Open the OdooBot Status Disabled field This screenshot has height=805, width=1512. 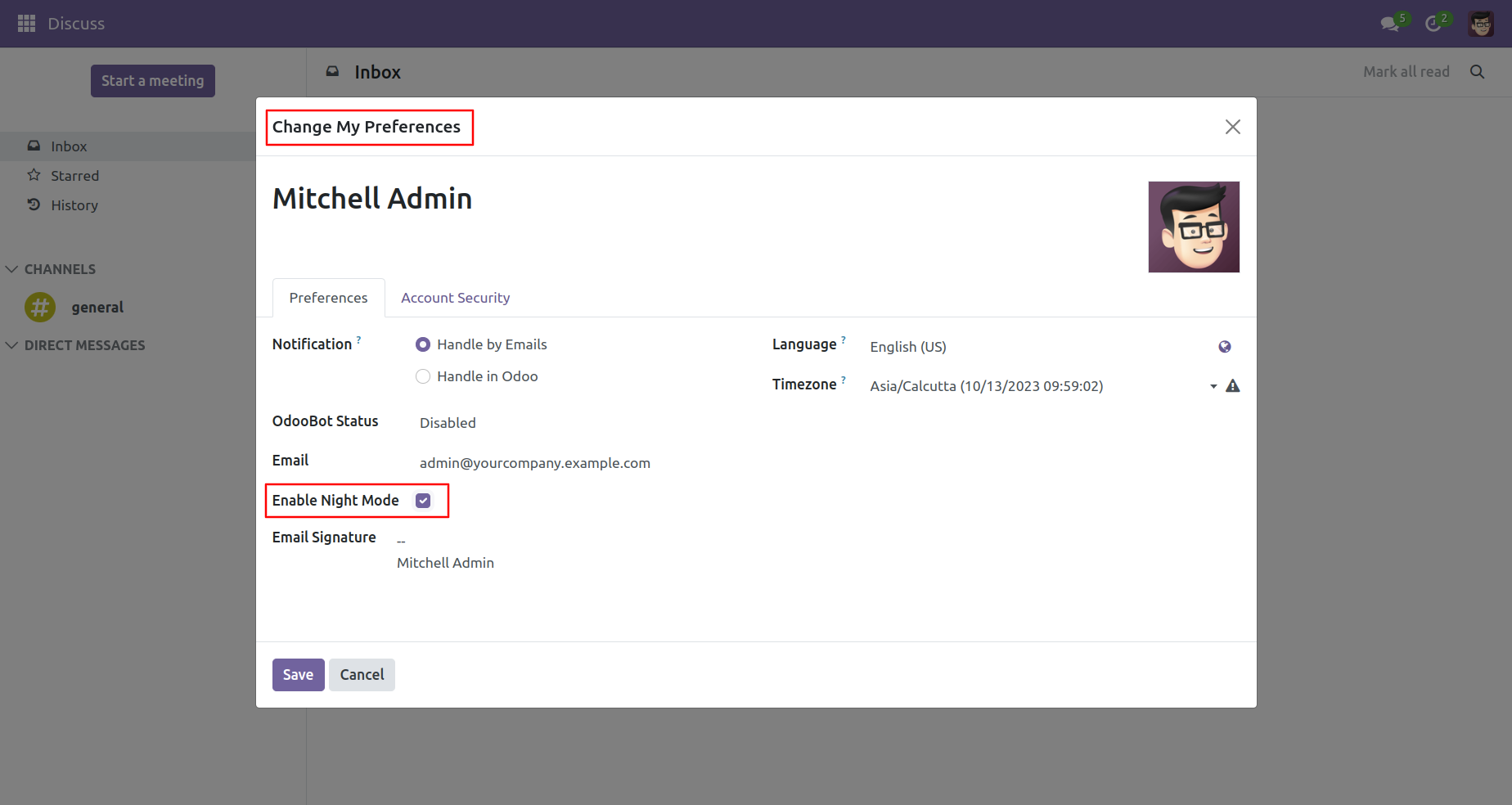click(448, 423)
